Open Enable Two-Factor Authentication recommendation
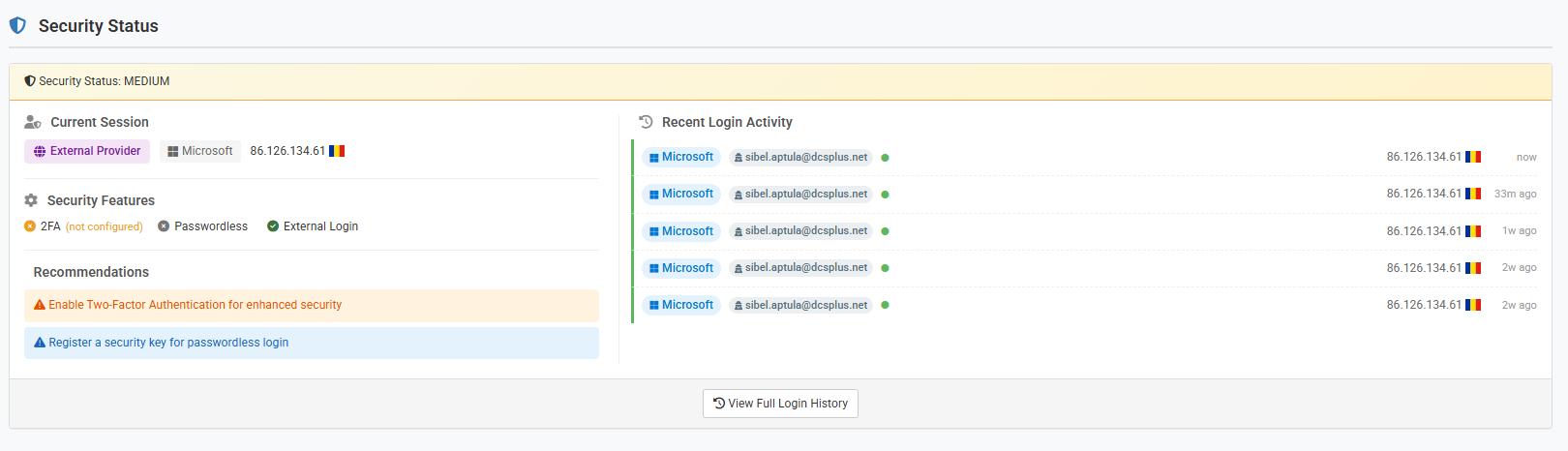Image resolution: width=1568 pixels, height=451 pixels. [x=312, y=305]
